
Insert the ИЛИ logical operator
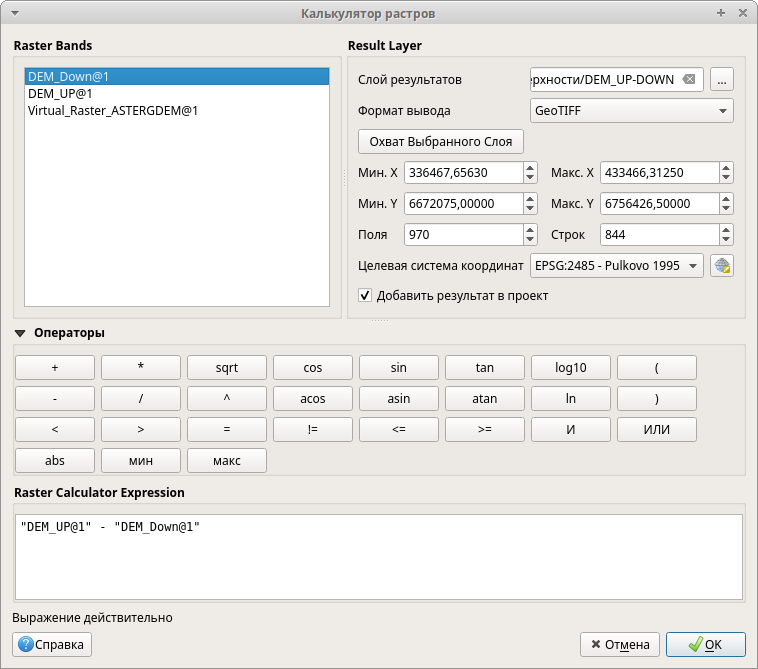tap(656, 429)
